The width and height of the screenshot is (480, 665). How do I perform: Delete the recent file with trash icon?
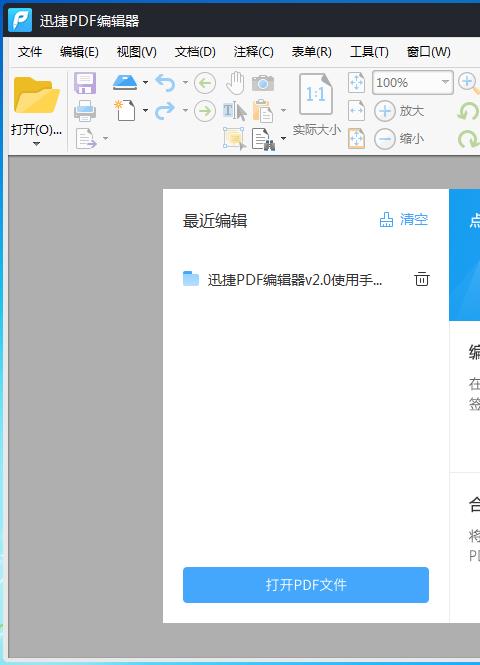click(x=421, y=279)
